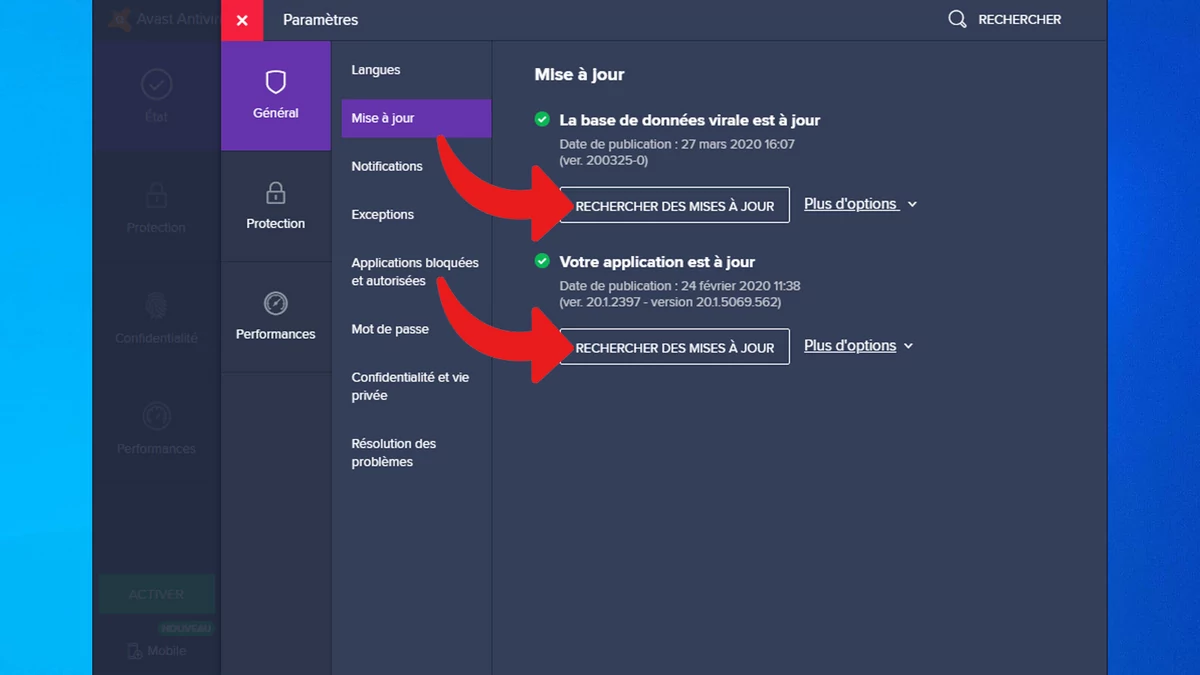Open Plus d'options for application update
1200x675 pixels.
[850, 346]
